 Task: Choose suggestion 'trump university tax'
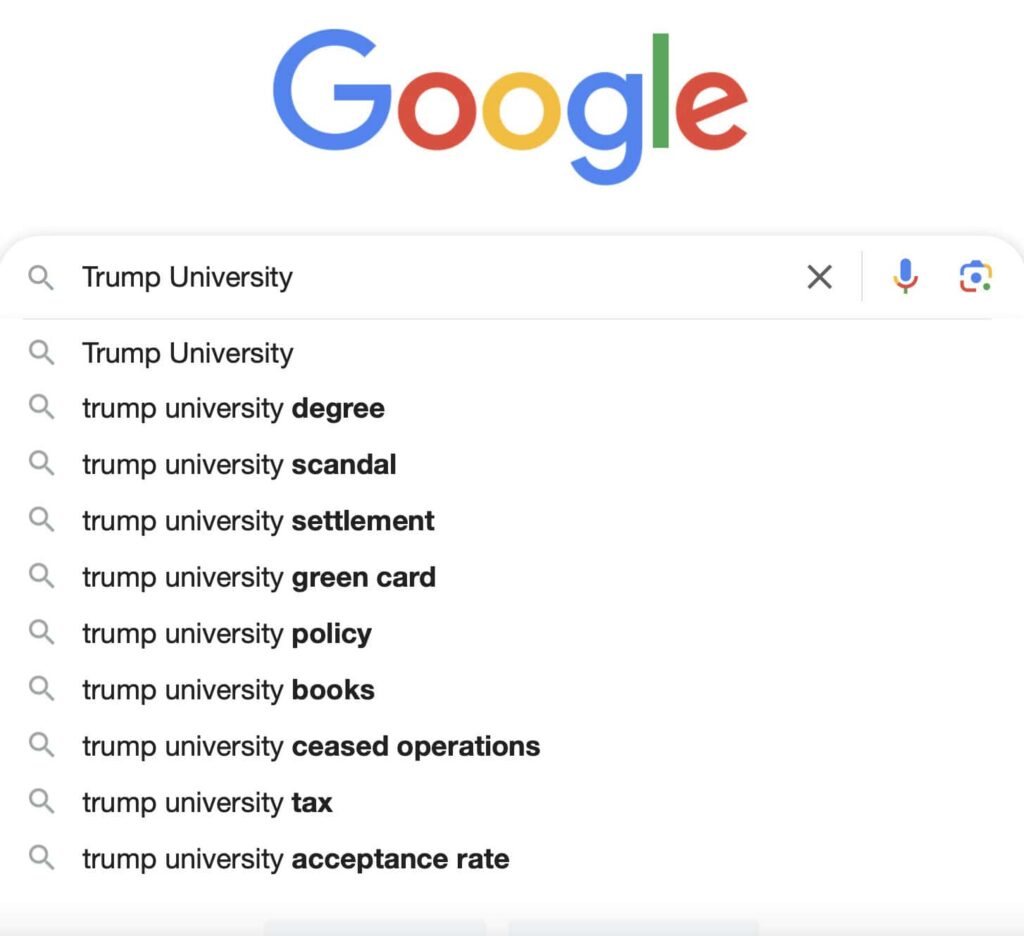click(x=512, y=802)
